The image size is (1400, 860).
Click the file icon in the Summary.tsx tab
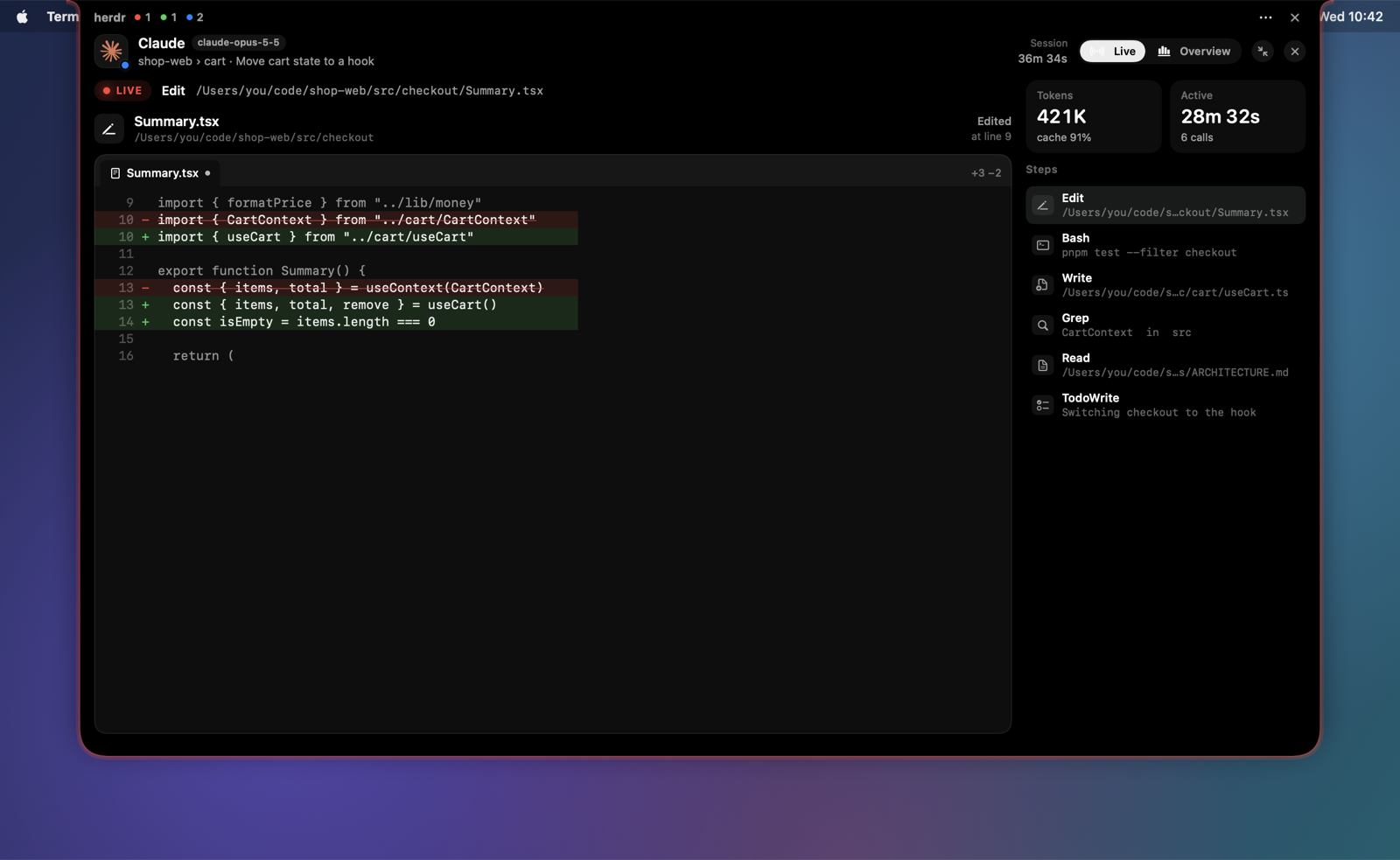pos(115,173)
